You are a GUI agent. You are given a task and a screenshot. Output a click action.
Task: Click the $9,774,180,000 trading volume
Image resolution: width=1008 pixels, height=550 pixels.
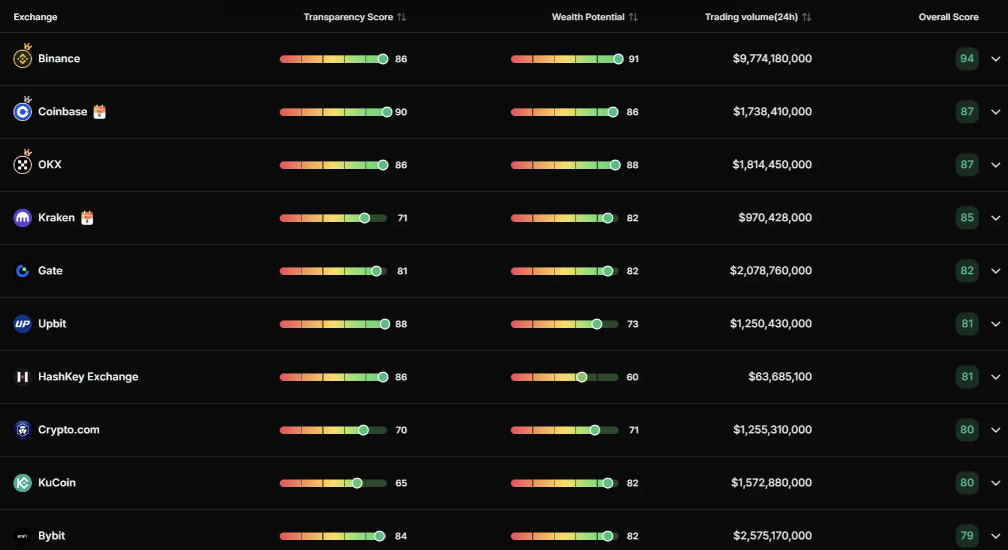point(772,58)
